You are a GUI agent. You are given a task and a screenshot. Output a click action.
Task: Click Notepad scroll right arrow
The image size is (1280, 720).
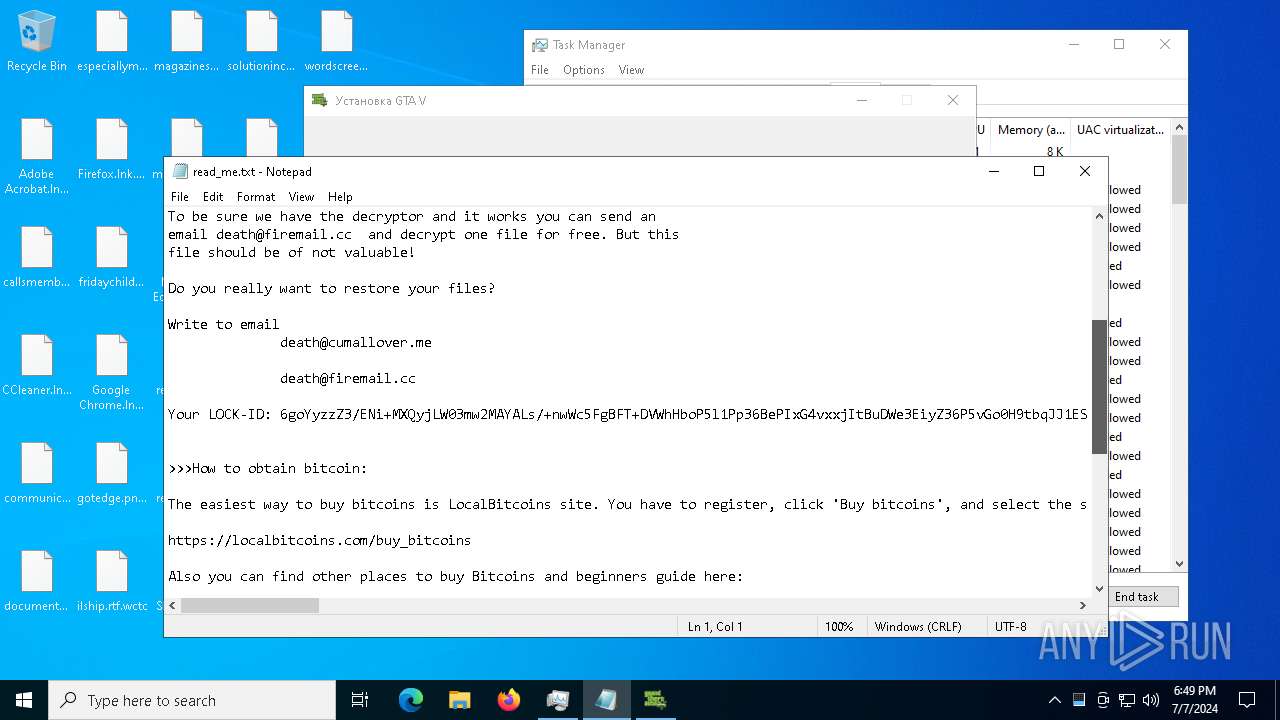tap(1082, 605)
